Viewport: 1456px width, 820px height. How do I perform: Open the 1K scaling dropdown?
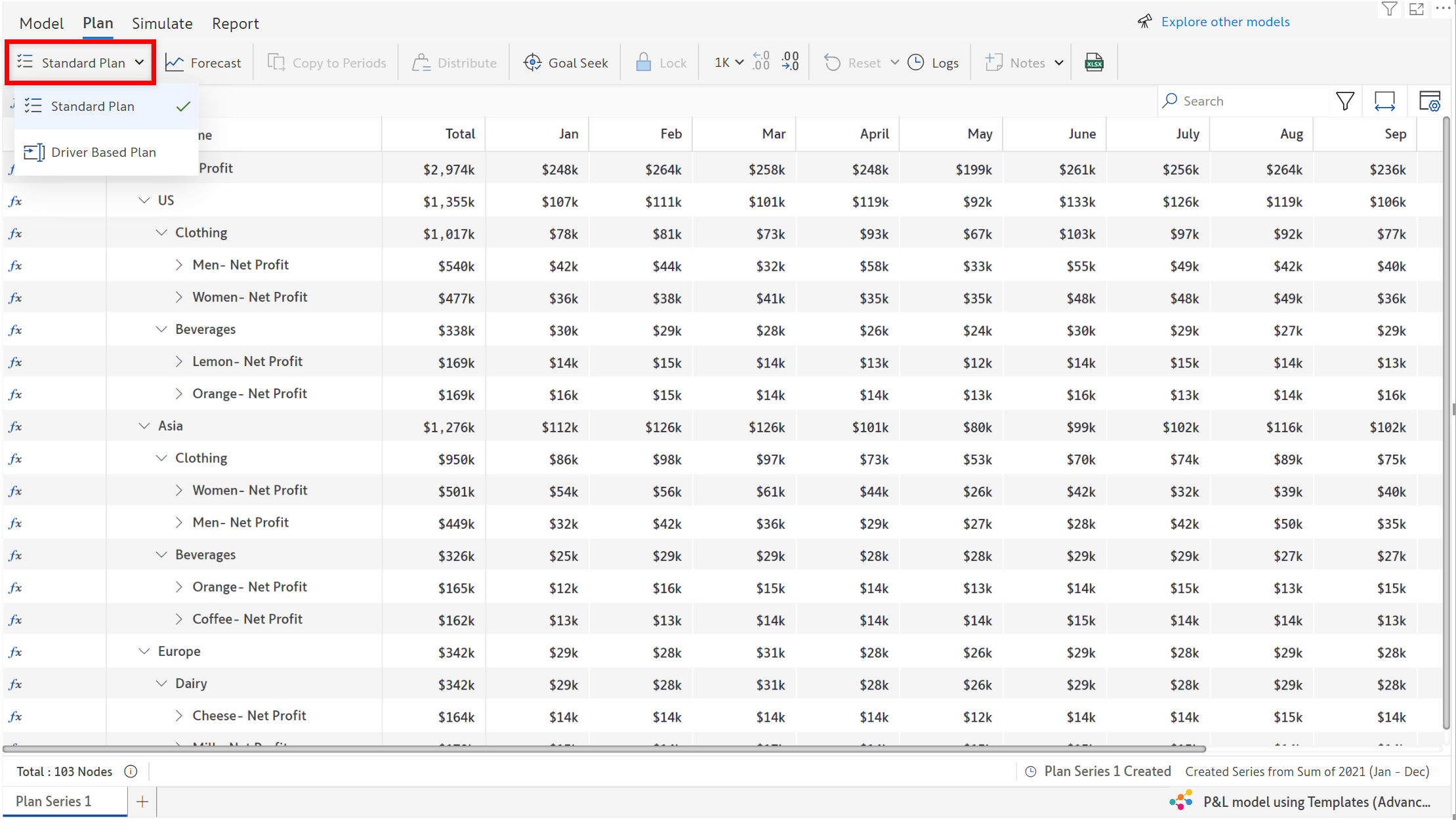click(729, 63)
